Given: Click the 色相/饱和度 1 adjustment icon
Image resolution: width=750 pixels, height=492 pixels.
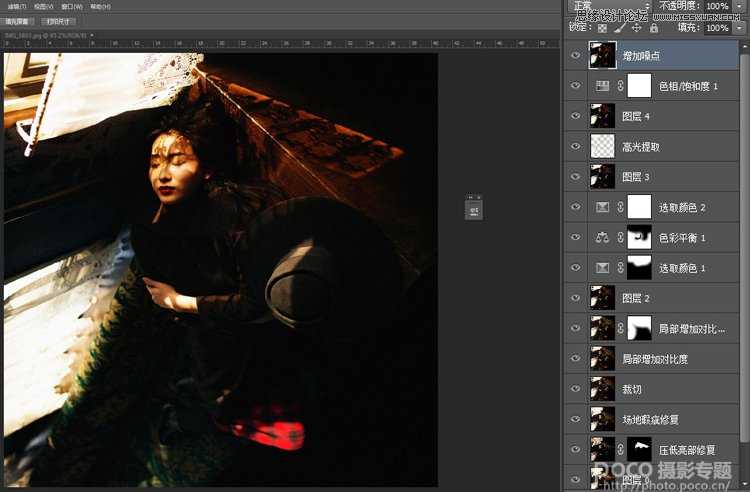Looking at the screenshot, I should [x=602, y=87].
